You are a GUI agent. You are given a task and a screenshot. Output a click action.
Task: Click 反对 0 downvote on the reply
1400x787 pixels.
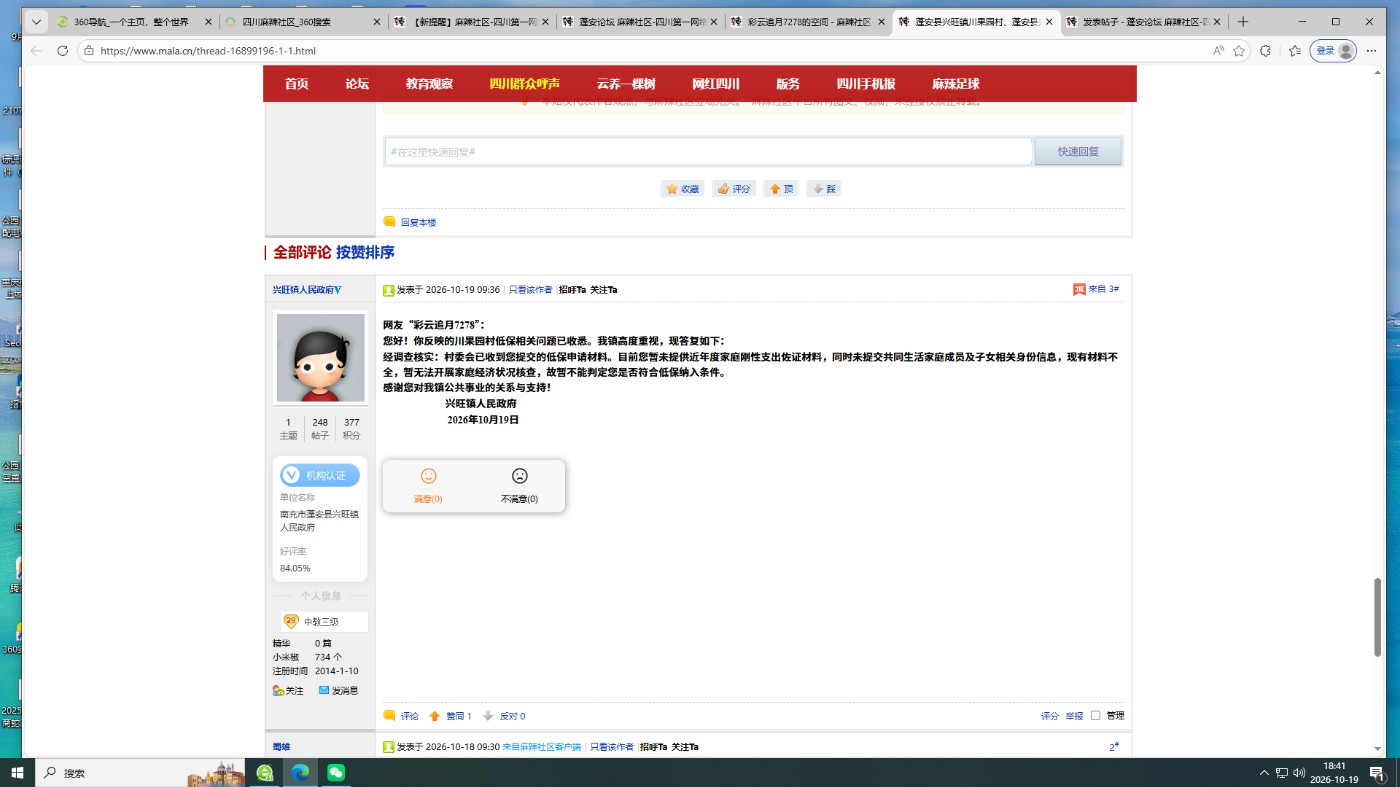pyautogui.click(x=504, y=716)
